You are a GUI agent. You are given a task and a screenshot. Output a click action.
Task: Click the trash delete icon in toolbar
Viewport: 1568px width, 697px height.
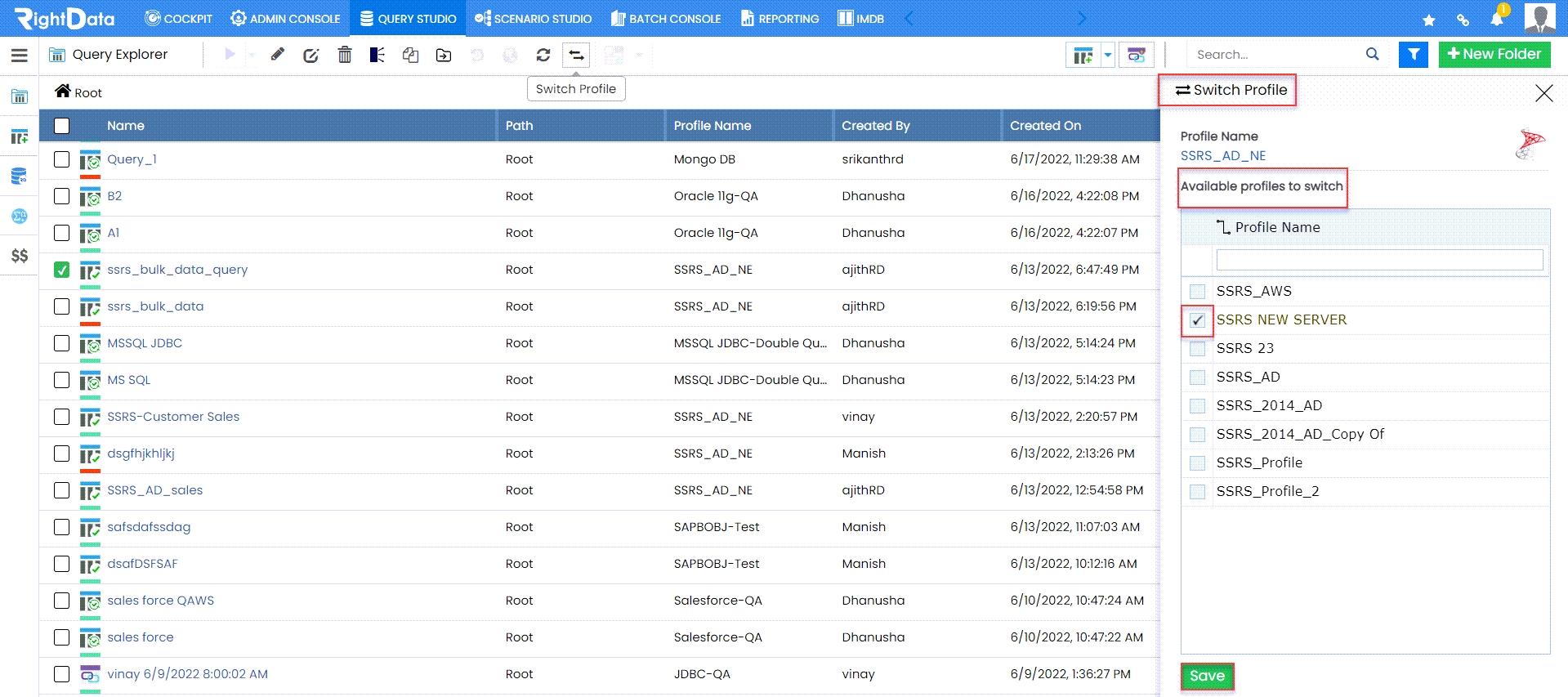coord(345,55)
